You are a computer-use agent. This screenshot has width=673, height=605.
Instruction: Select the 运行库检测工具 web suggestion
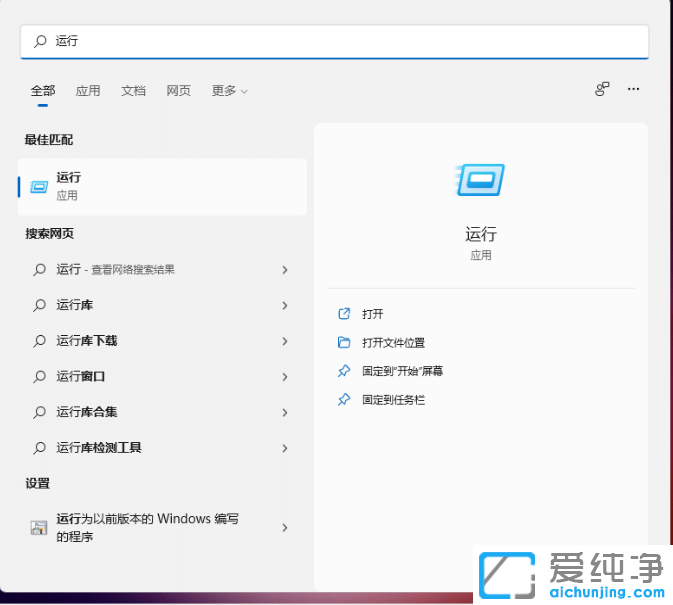[x=162, y=448]
